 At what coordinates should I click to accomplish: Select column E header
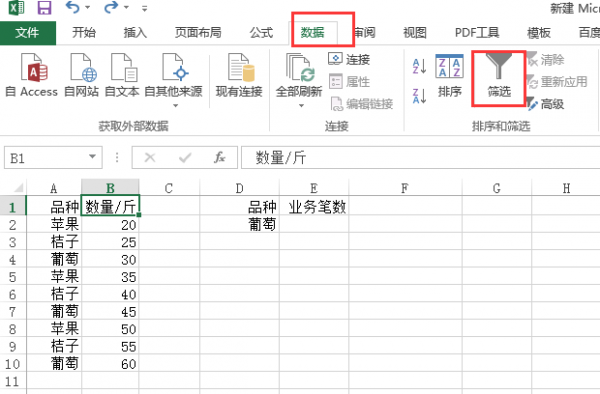tap(314, 188)
